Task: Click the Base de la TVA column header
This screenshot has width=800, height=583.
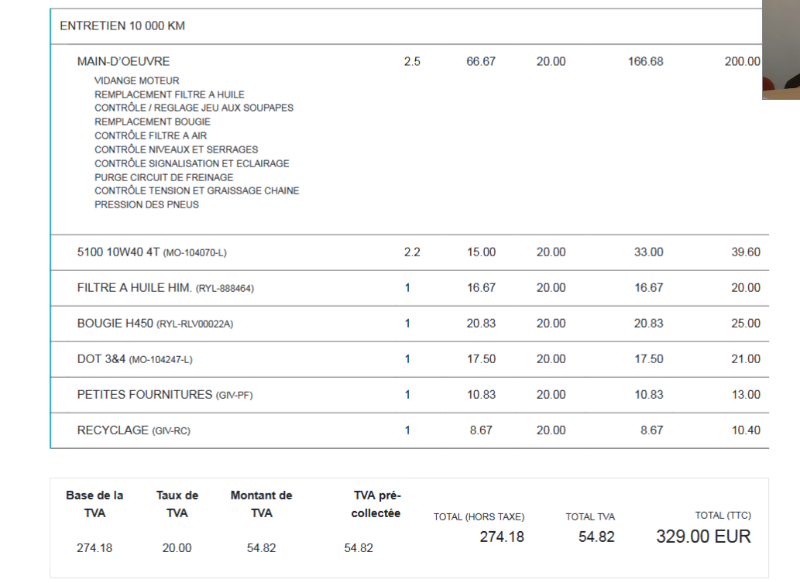Action: 95,504
